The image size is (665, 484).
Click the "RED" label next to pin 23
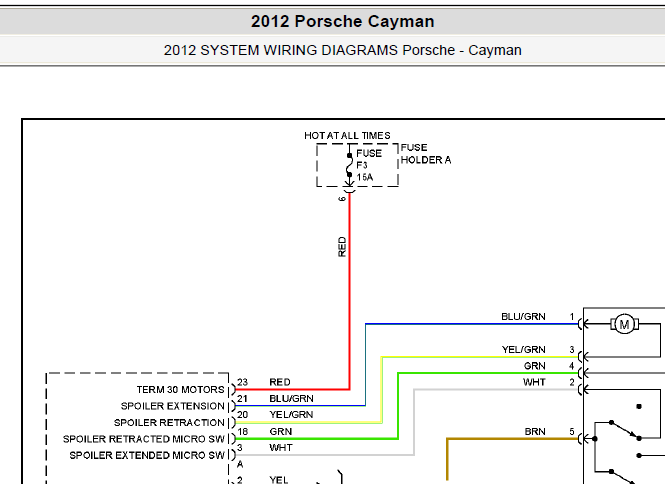[x=280, y=382]
